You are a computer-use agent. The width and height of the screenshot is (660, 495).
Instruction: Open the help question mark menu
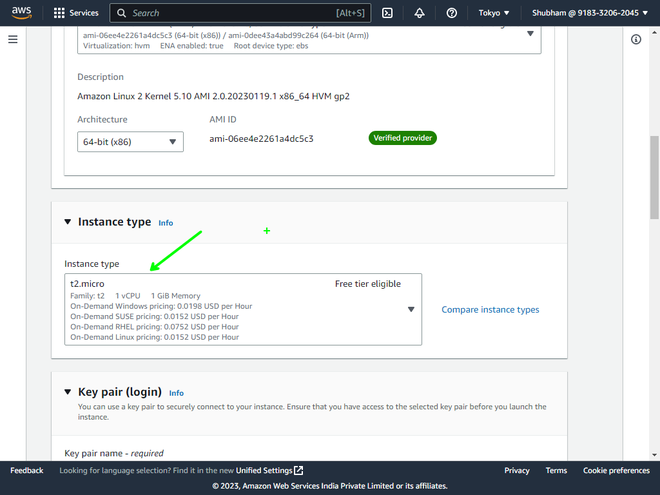click(452, 13)
